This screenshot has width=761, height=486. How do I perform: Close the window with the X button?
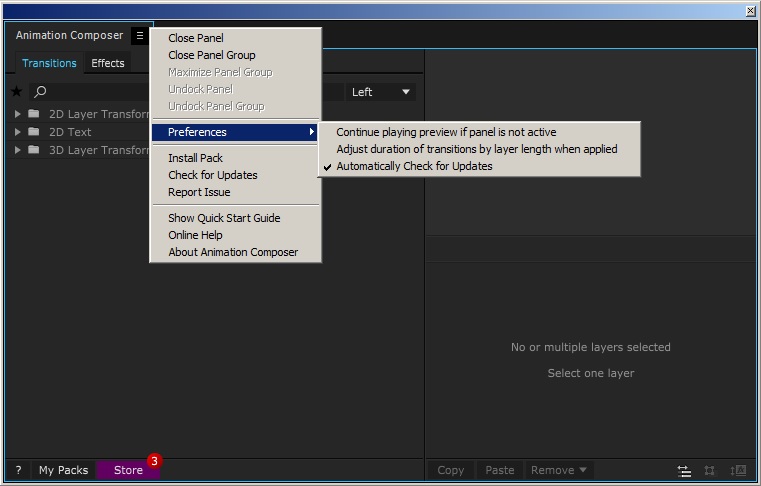point(750,11)
